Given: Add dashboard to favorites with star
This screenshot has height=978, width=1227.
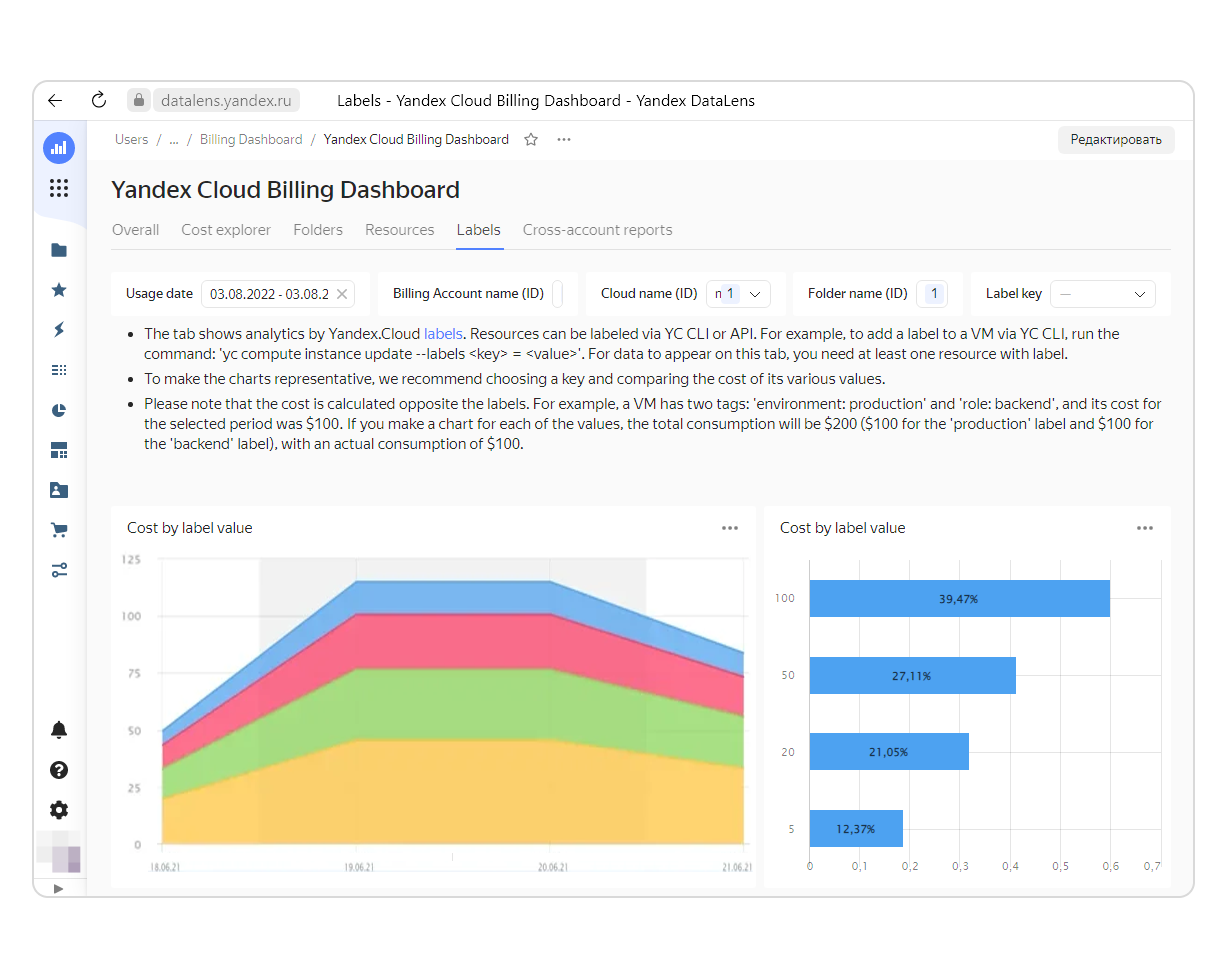Looking at the screenshot, I should click(531, 140).
